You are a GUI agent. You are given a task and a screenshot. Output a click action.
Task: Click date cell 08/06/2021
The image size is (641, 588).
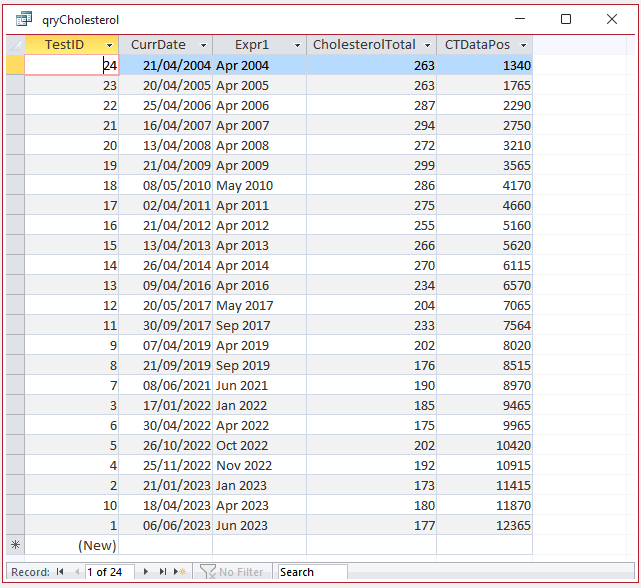pyautogui.click(x=166, y=385)
